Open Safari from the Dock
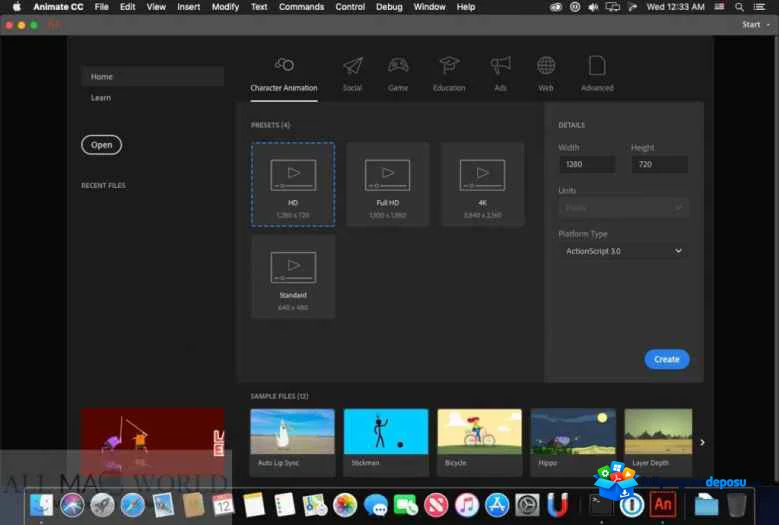This screenshot has width=779, height=525. coord(133,505)
